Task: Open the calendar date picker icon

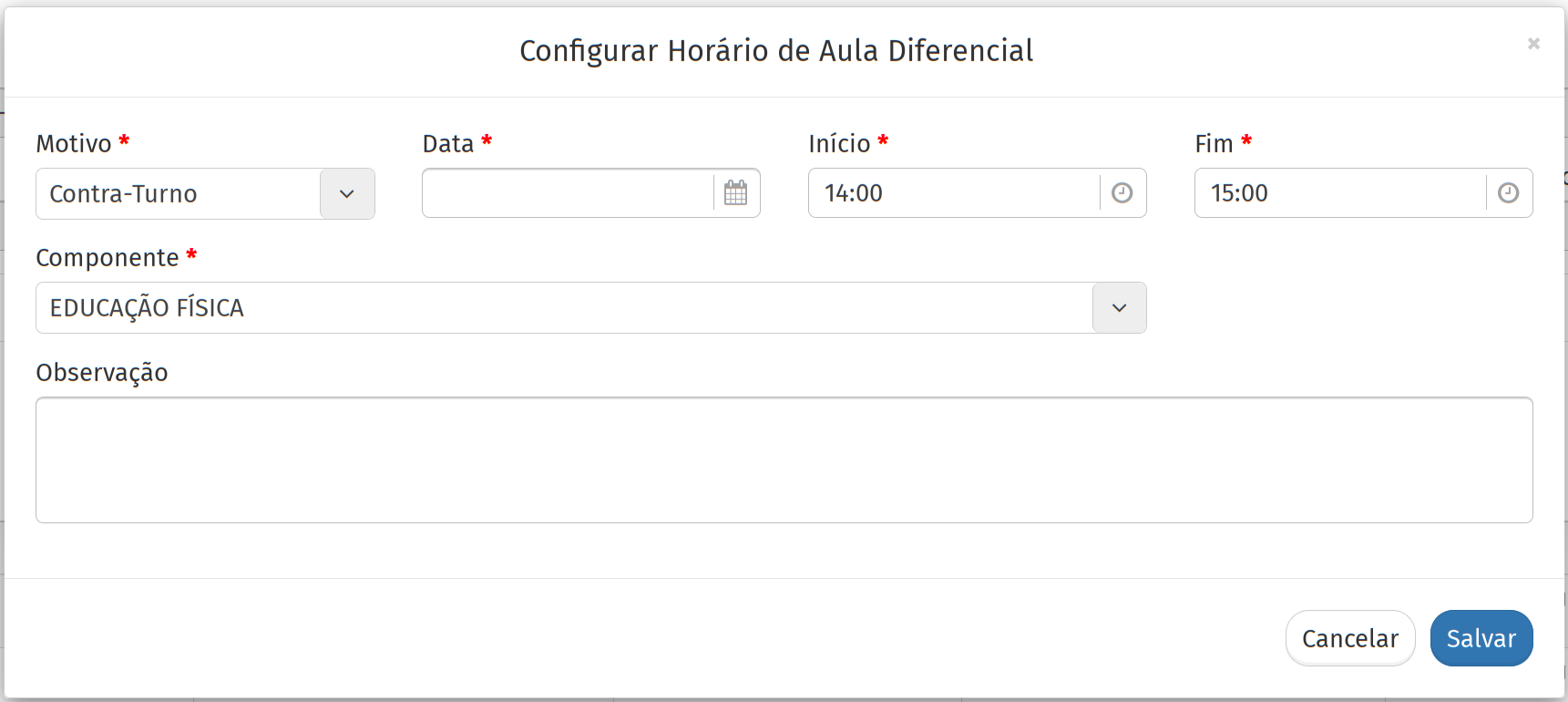Action: (735, 193)
